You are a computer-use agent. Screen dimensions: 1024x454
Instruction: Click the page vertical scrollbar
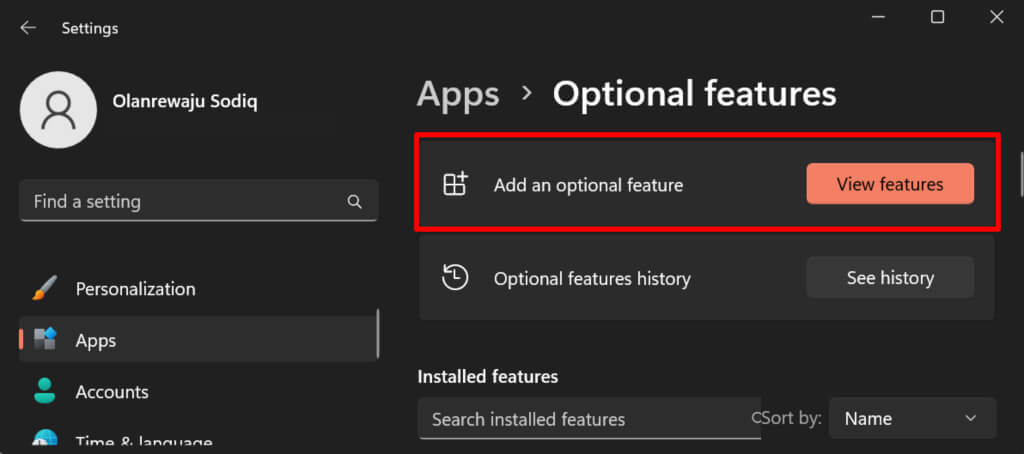(1020, 175)
